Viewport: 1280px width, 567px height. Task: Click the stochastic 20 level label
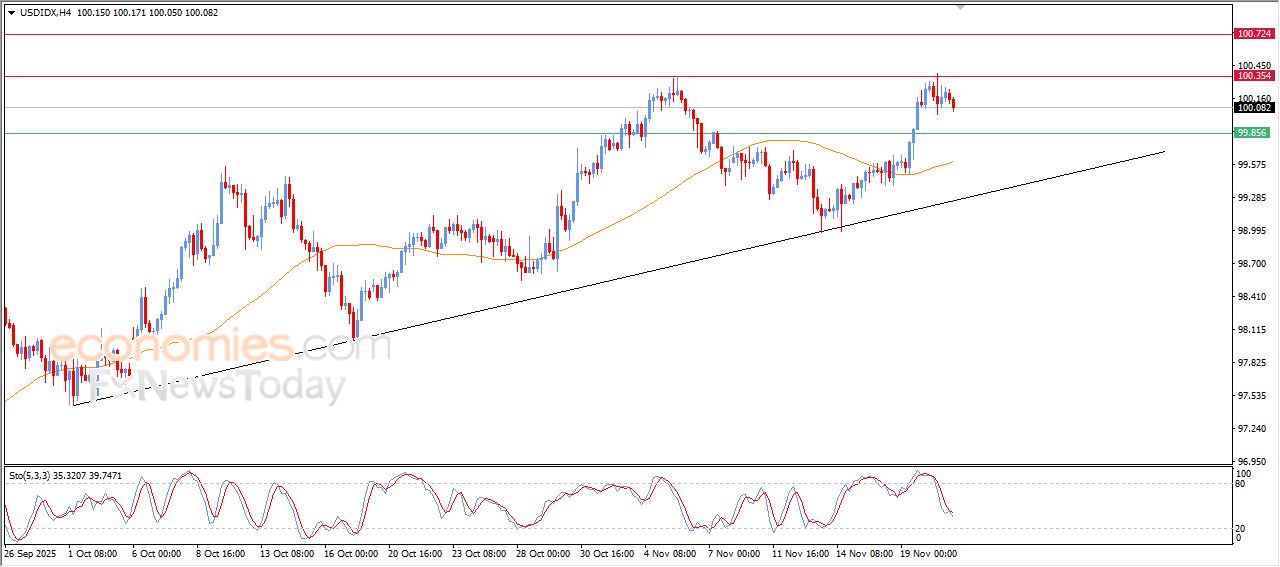coord(1241,528)
